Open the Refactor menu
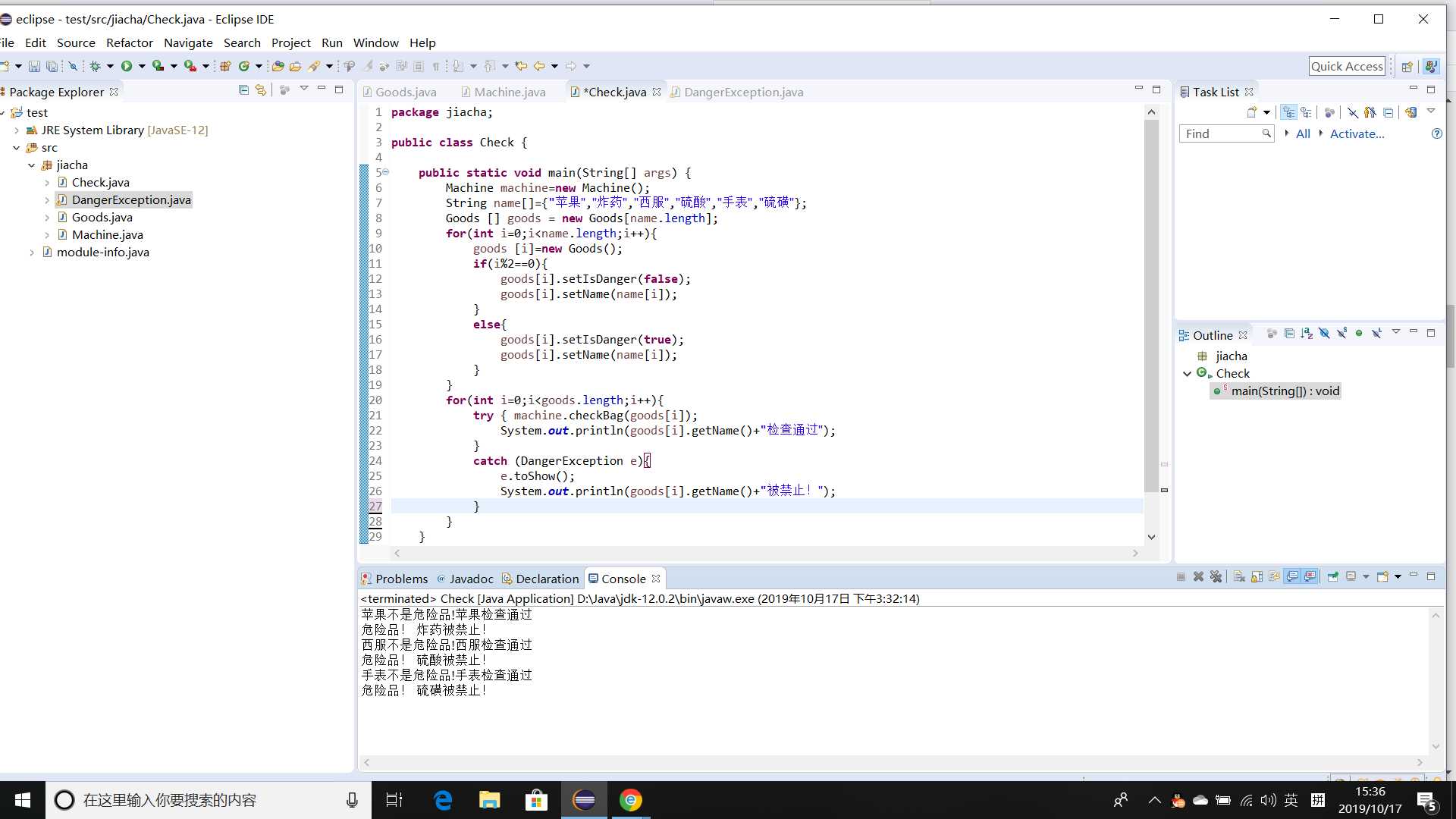 click(130, 43)
